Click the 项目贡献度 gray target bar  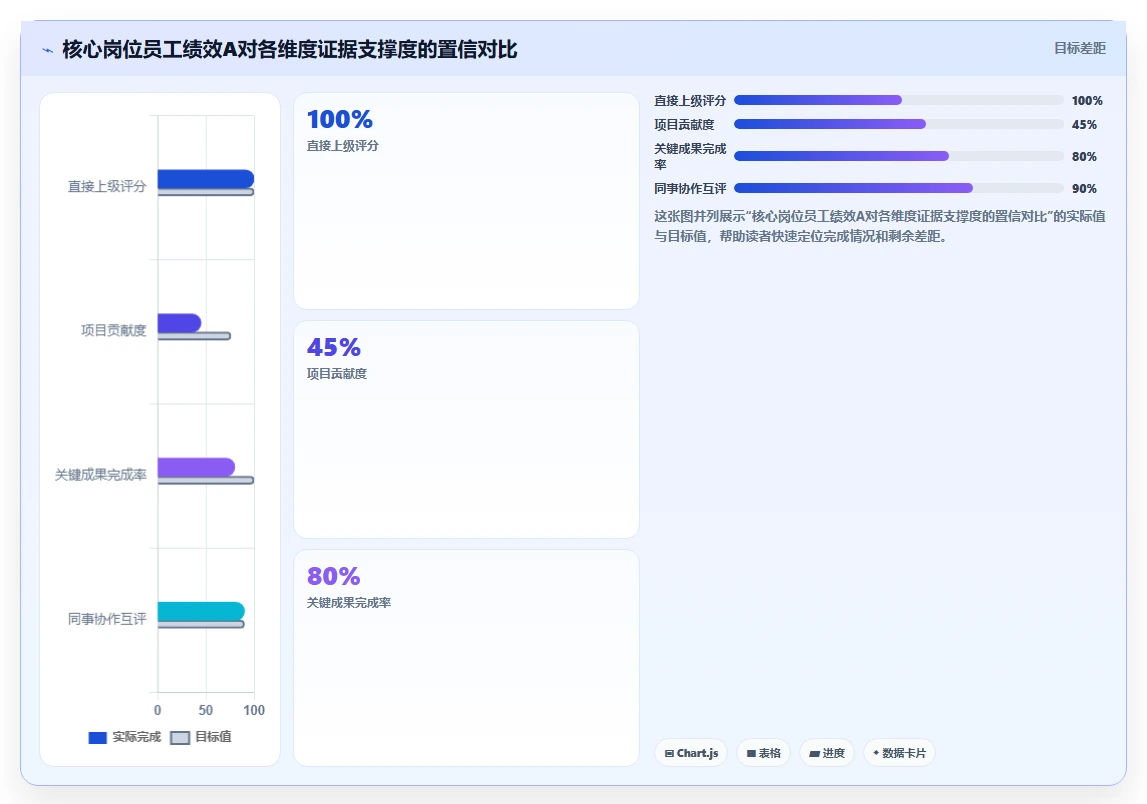click(194, 337)
